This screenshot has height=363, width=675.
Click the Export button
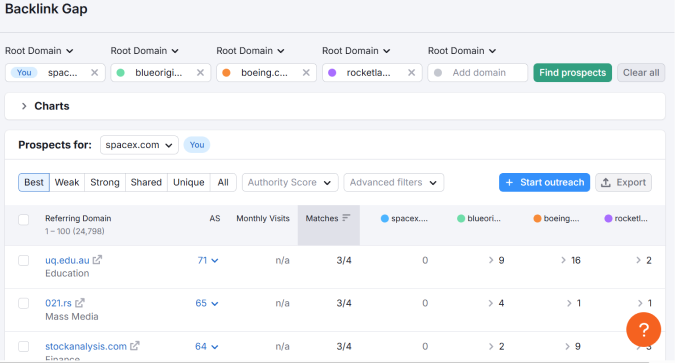623,183
